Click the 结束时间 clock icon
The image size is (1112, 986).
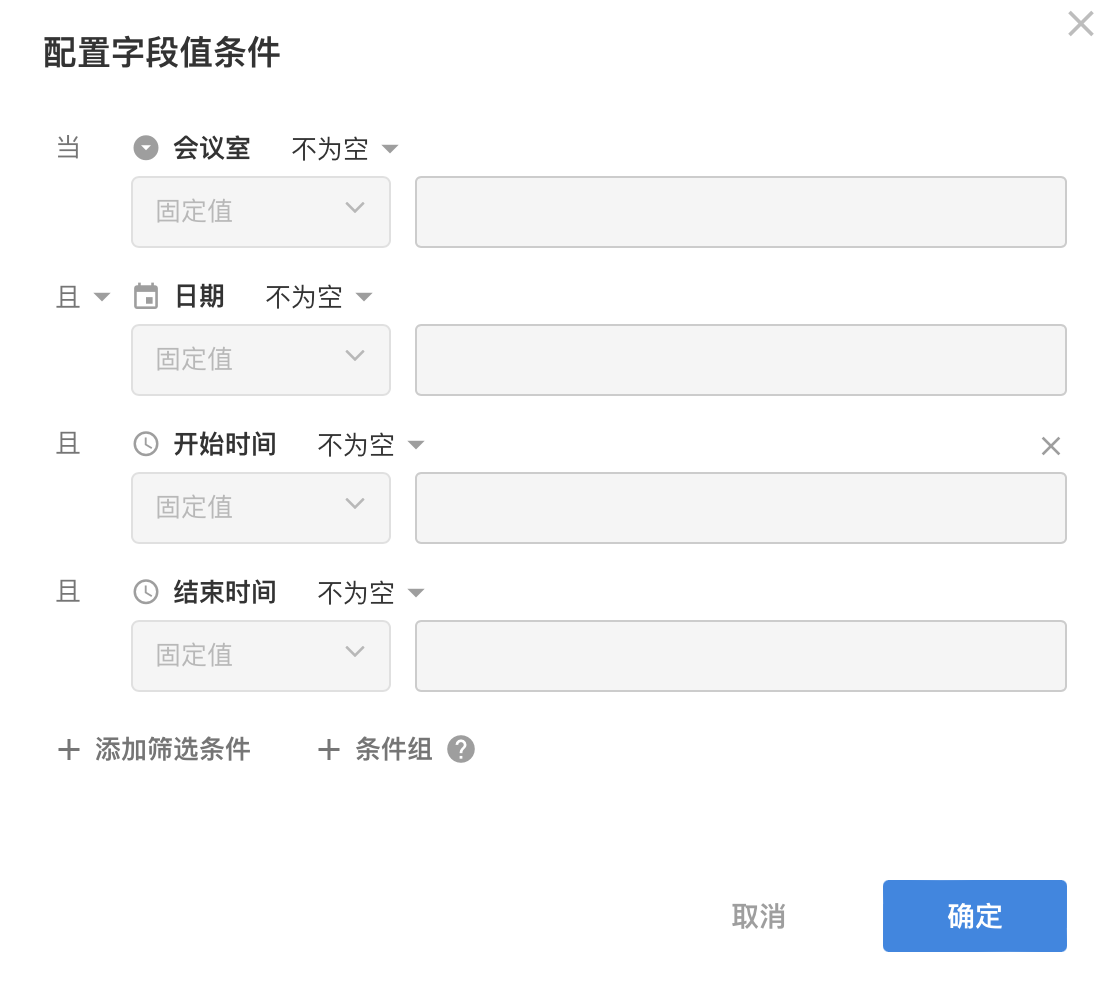click(146, 593)
